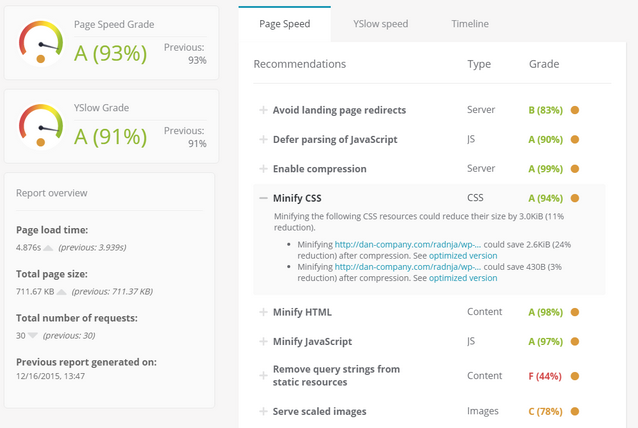Click the YSlow gauge icon
The height and width of the screenshot is (428, 638).
point(41,127)
